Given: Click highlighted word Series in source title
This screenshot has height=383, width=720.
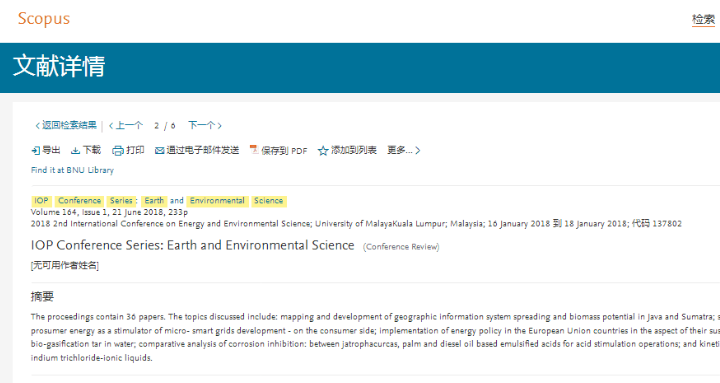Looking at the screenshot, I should click(121, 201).
